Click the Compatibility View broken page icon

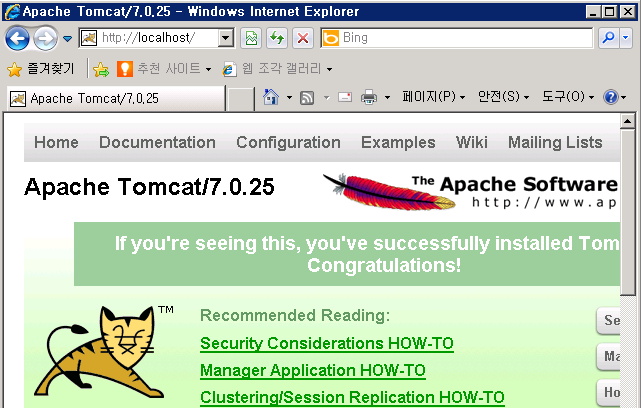251,38
